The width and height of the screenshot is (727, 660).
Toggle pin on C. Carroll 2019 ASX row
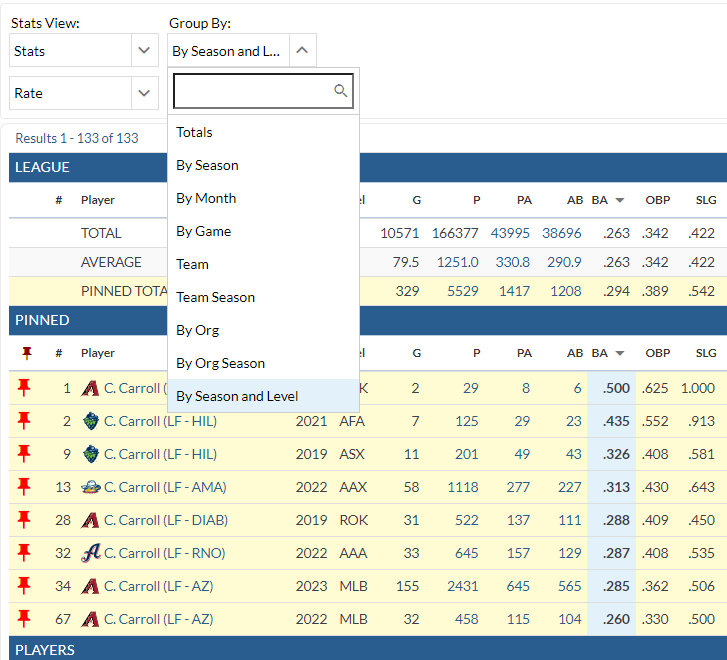(x=25, y=454)
